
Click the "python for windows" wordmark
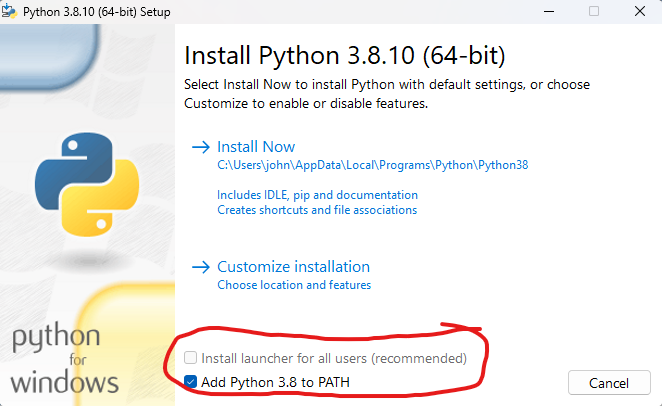click(x=64, y=359)
